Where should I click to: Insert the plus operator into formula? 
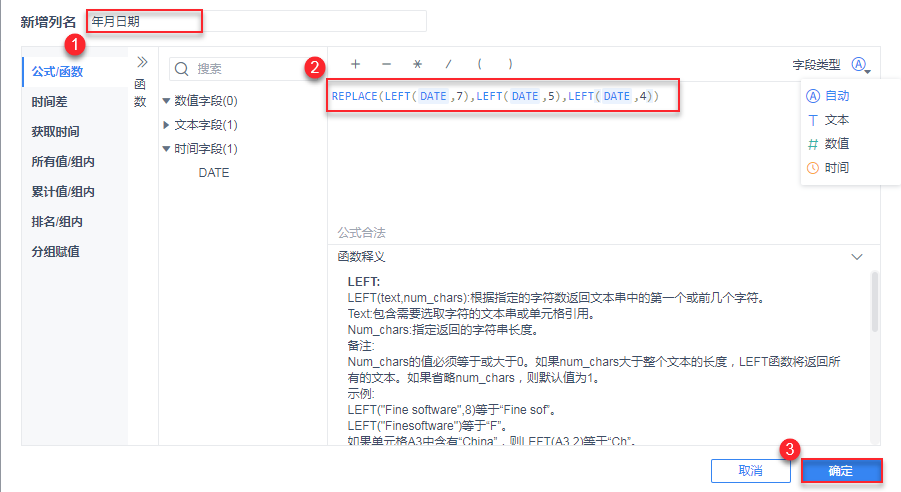click(x=356, y=64)
